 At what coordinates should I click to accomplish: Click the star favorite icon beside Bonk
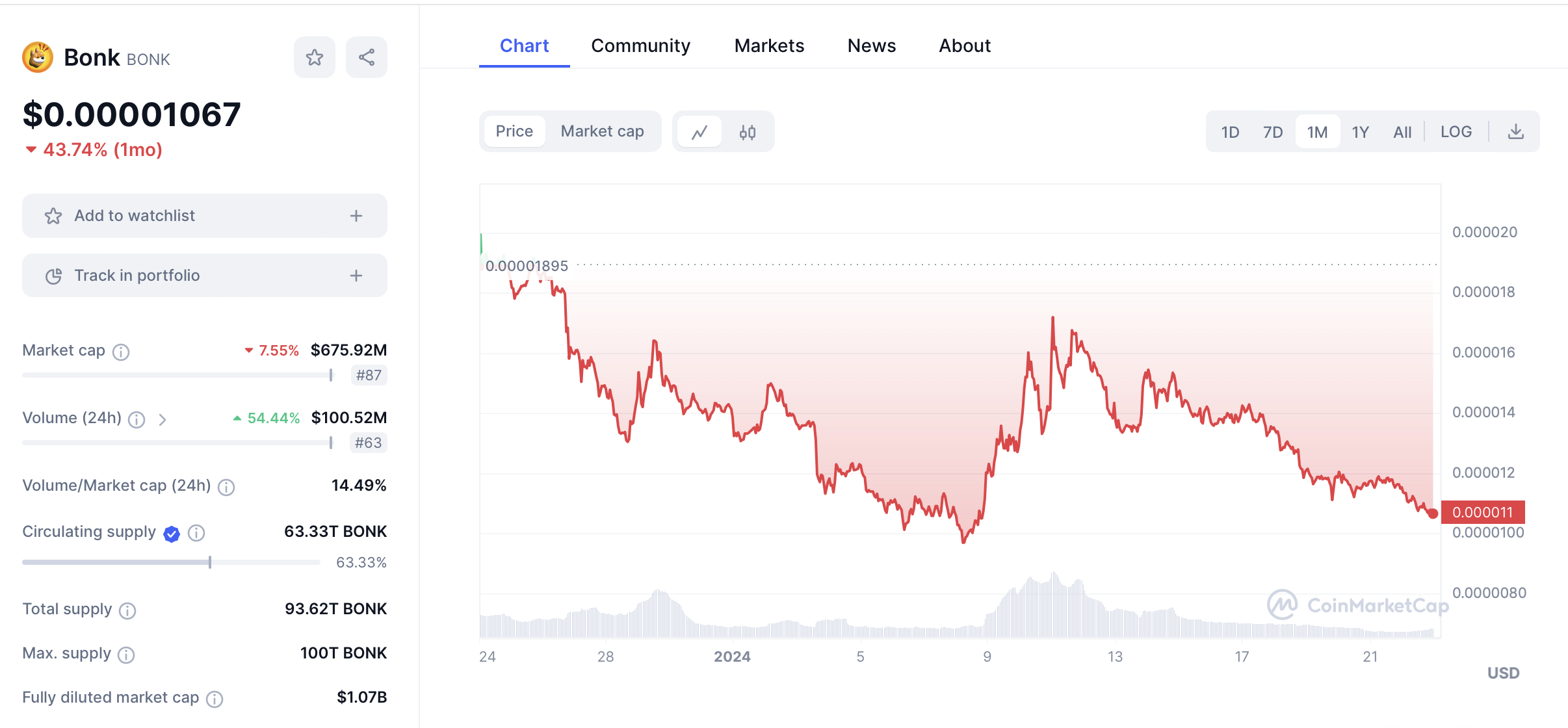click(315, 58)
